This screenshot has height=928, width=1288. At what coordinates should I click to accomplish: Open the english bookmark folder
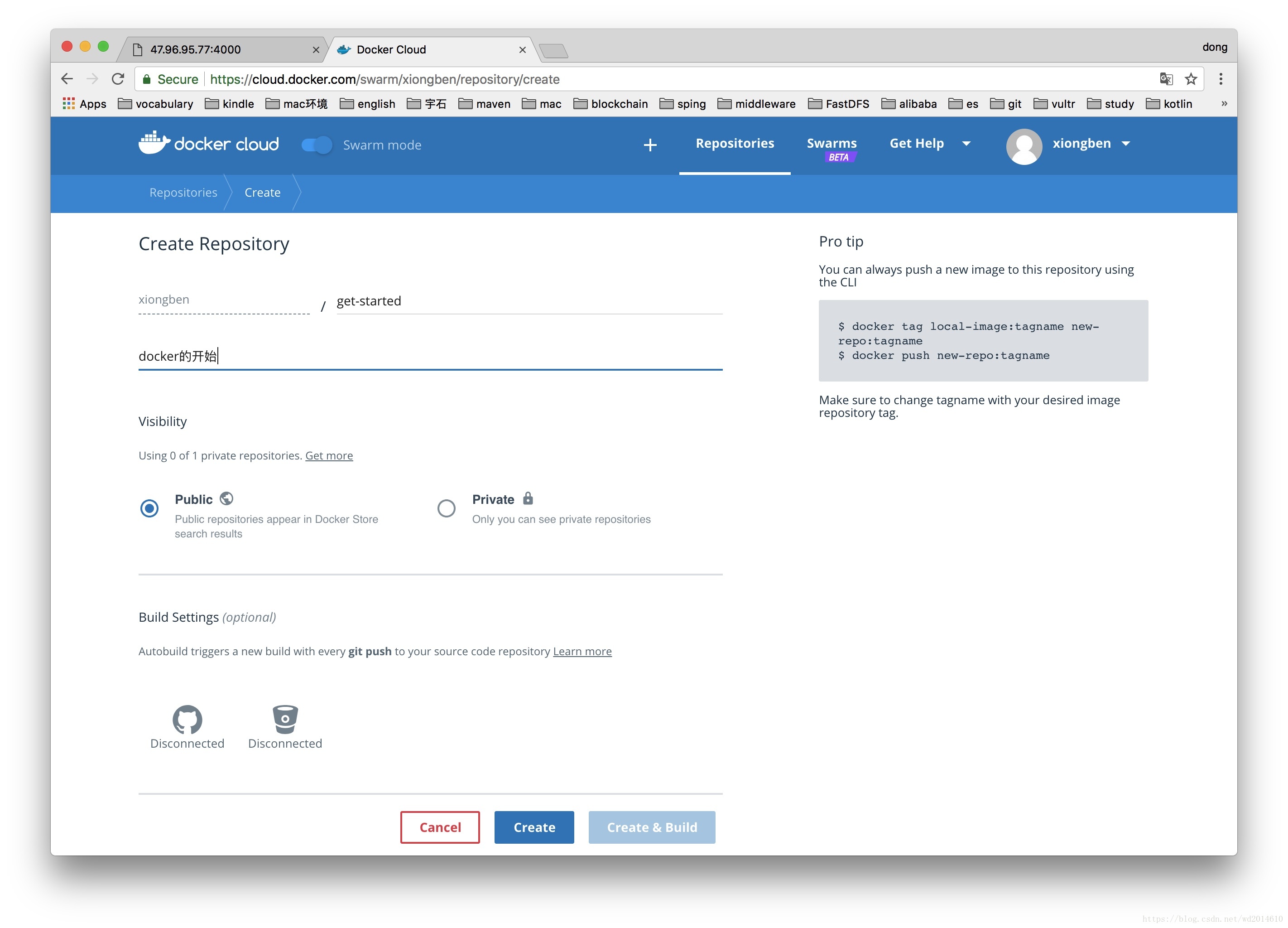367,104
